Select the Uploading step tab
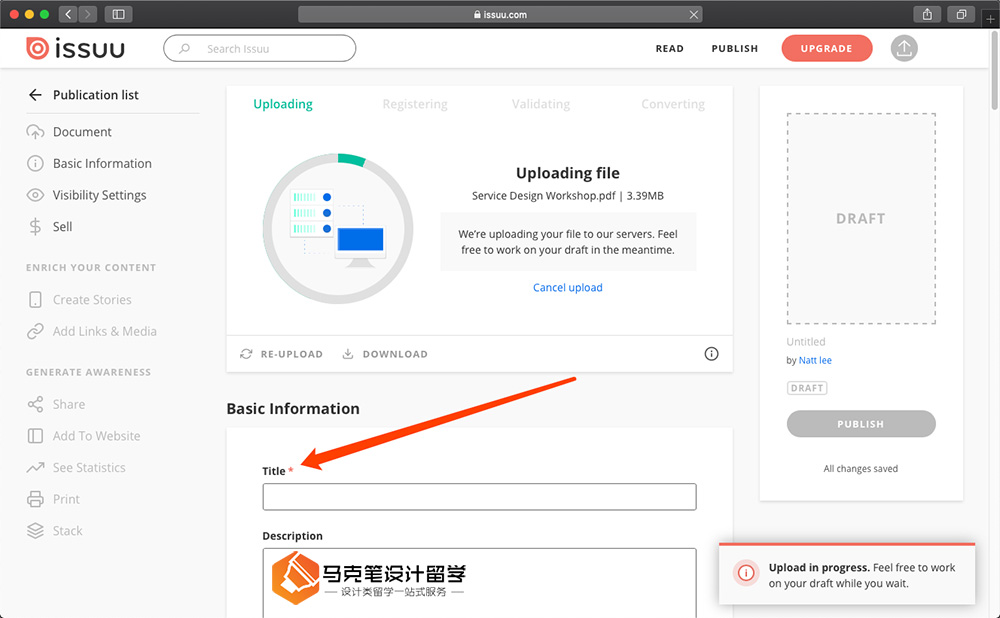Image resolution: width=1000 pixels, height=618 pixels. pyautogui.click(x=283, y=104)
